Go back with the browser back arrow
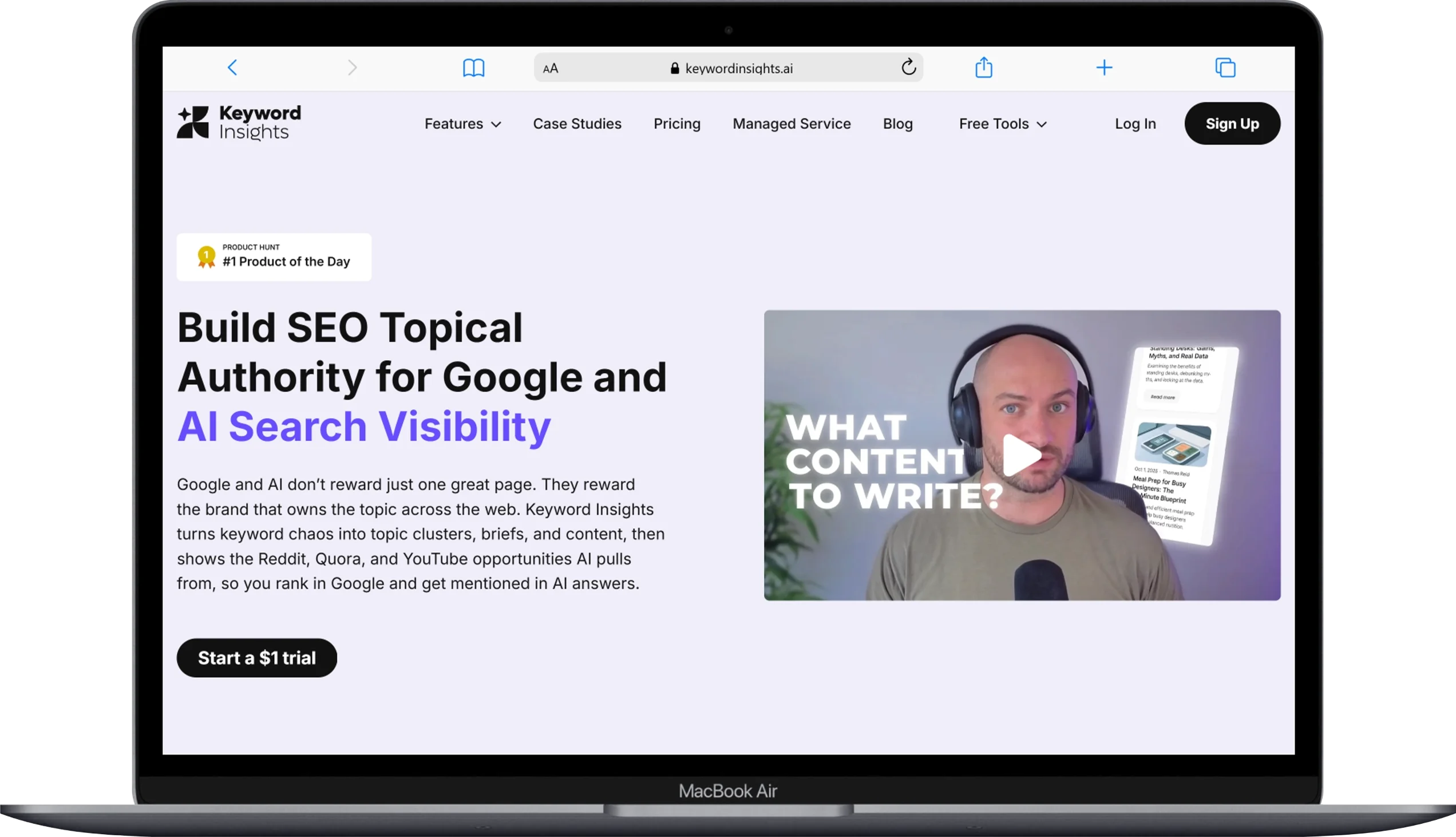The image size is (1456, 837). coord(232,68)
